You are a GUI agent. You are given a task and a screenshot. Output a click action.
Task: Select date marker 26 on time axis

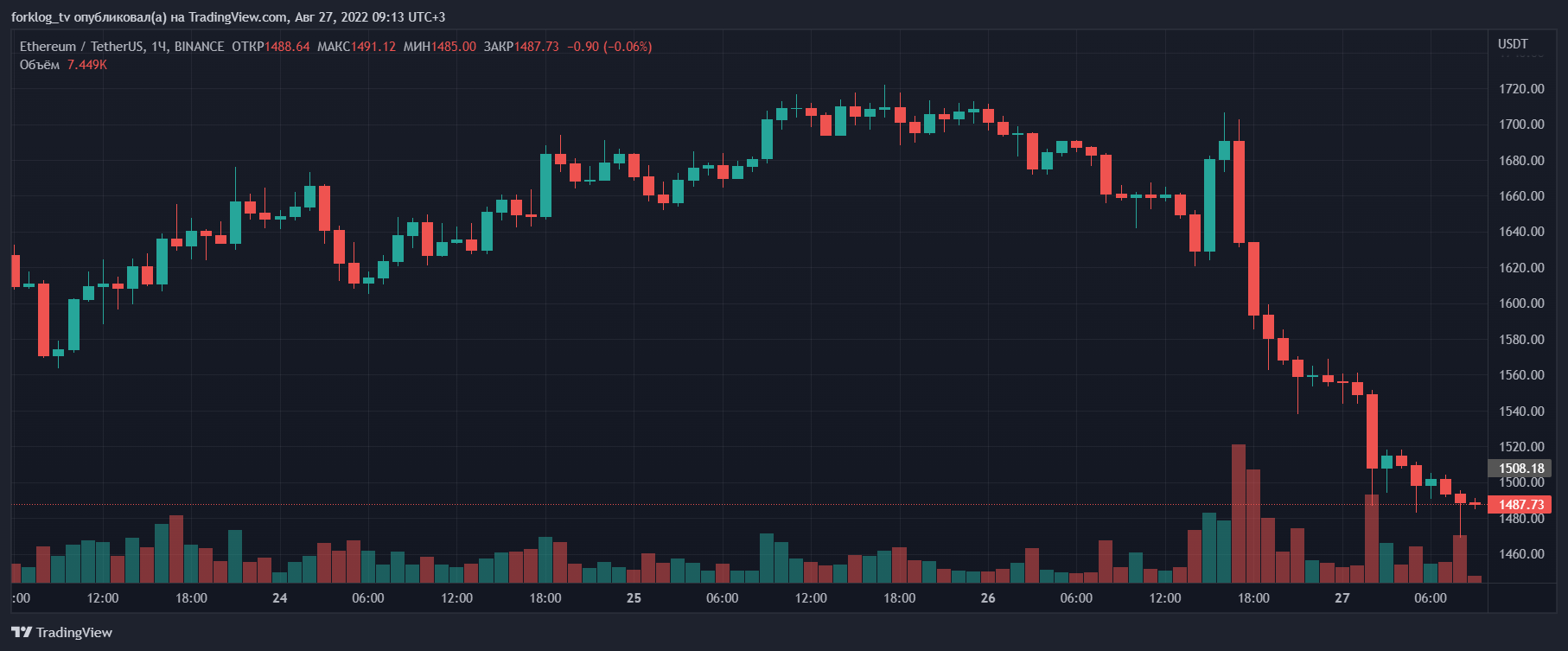click(x=988, y=598)
